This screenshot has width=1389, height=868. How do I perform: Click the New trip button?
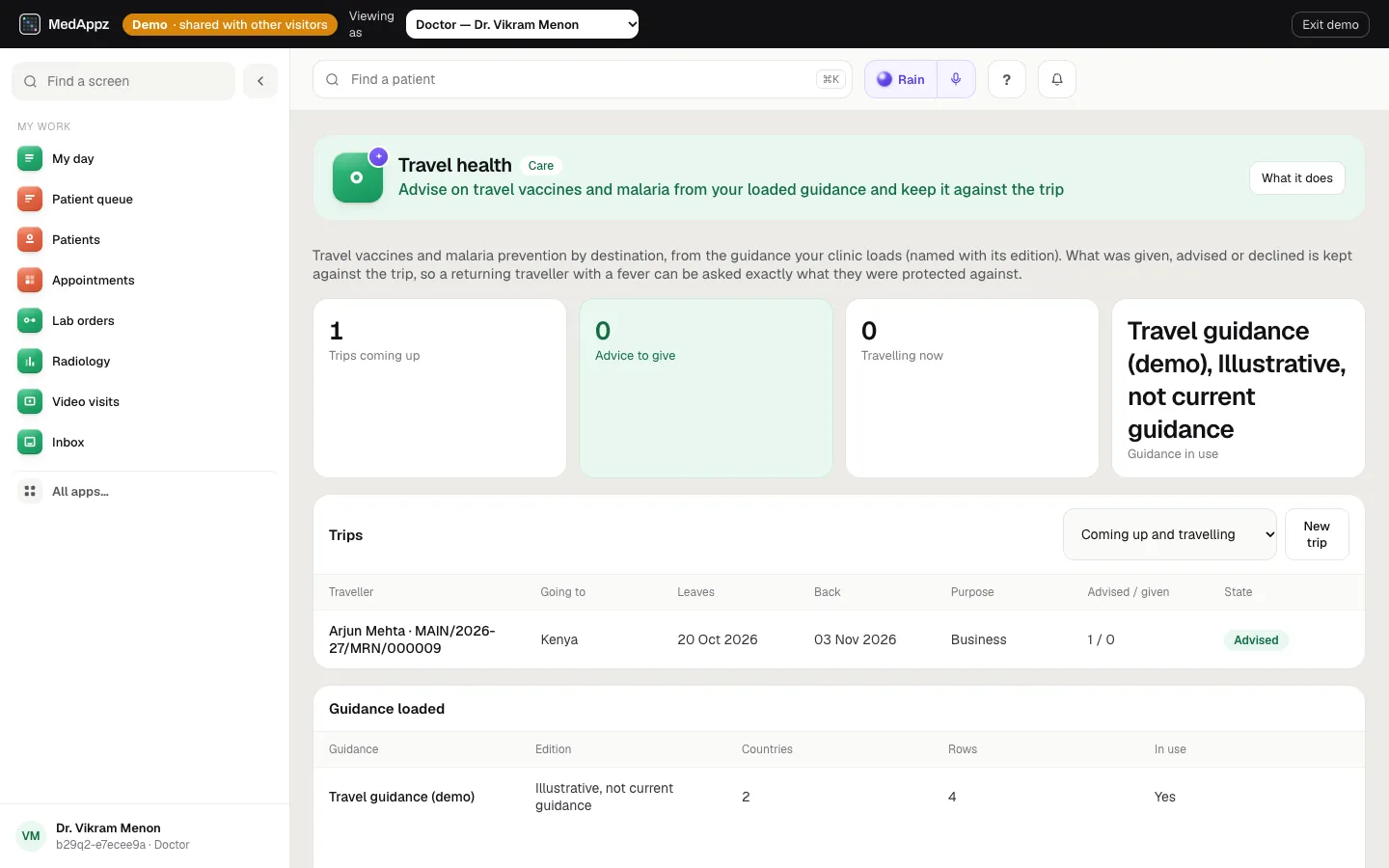coord(1317,534)
